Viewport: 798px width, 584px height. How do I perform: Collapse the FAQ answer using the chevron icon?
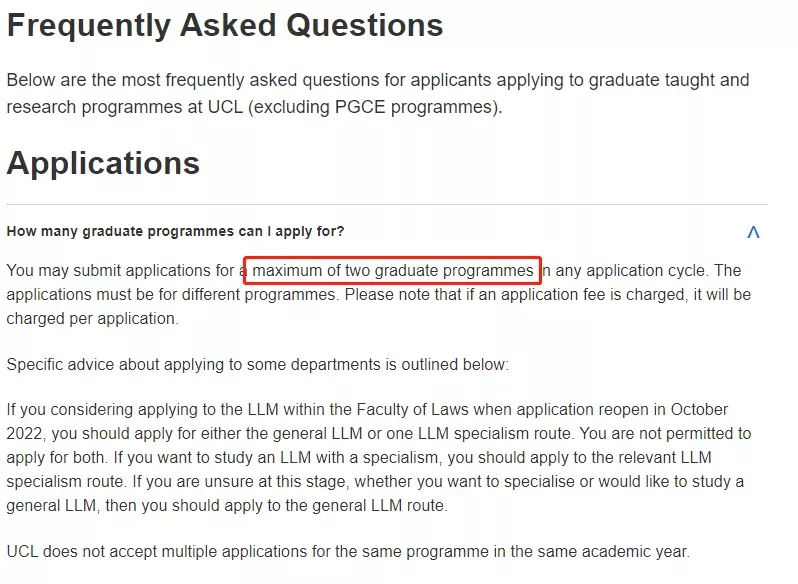[x=753, y=232]
